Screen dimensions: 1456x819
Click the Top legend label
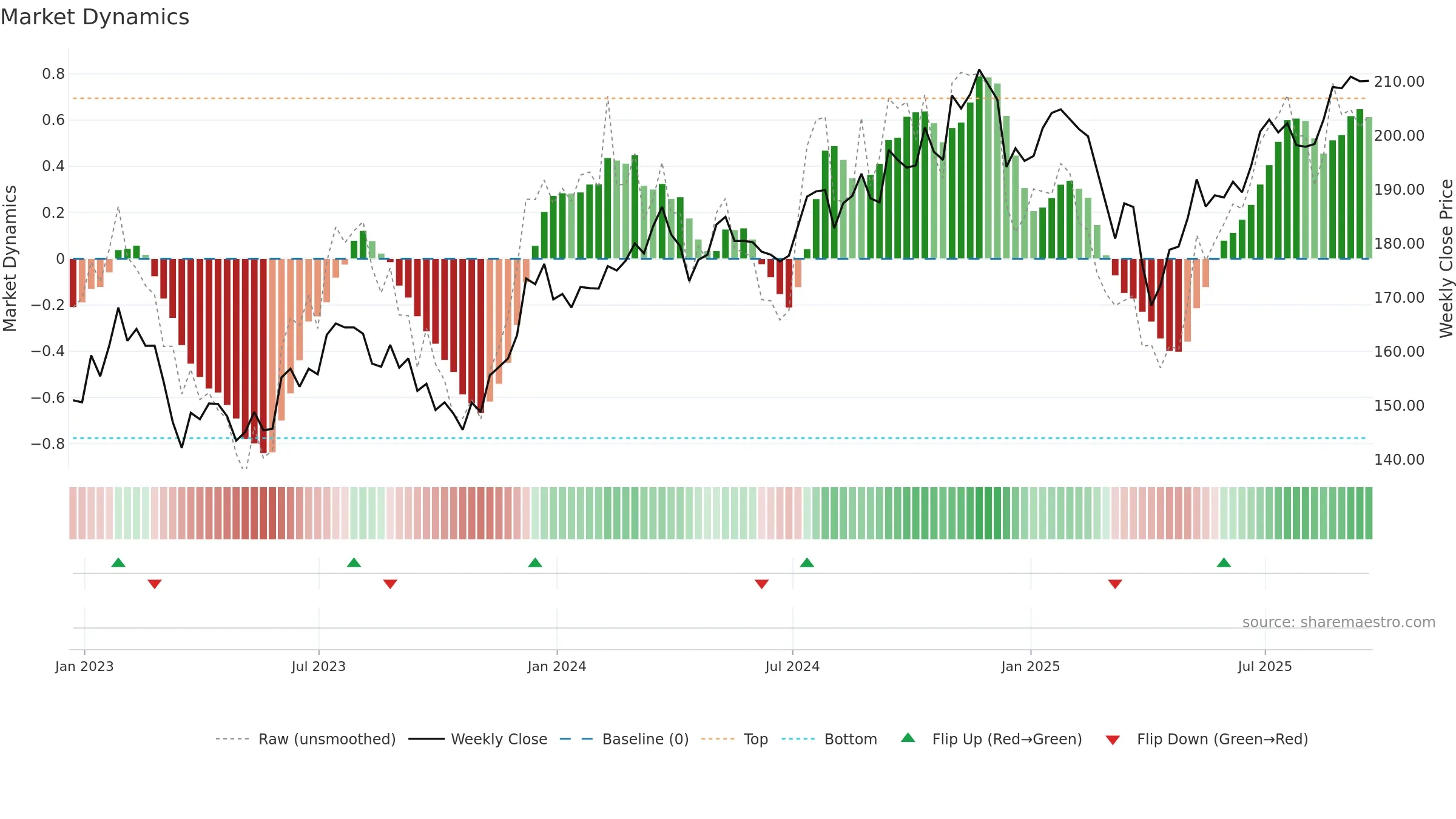756,739
